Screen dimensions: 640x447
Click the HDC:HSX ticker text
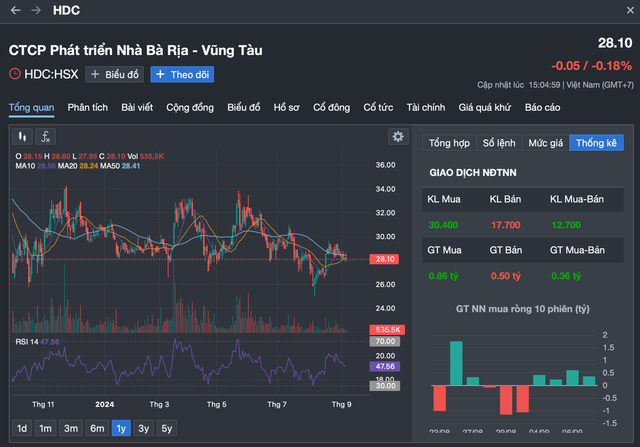pyautogui.click(x=51, y=74)
